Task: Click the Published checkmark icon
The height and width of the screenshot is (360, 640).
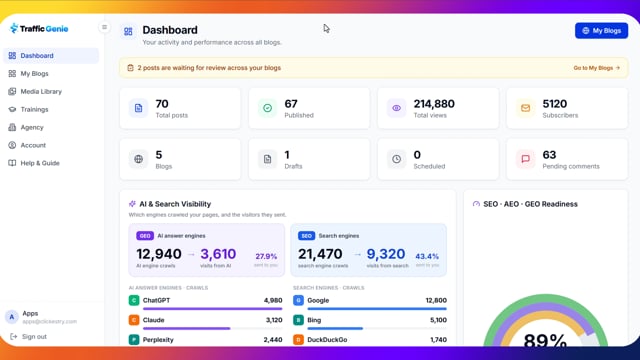Action: pos(267,108)
